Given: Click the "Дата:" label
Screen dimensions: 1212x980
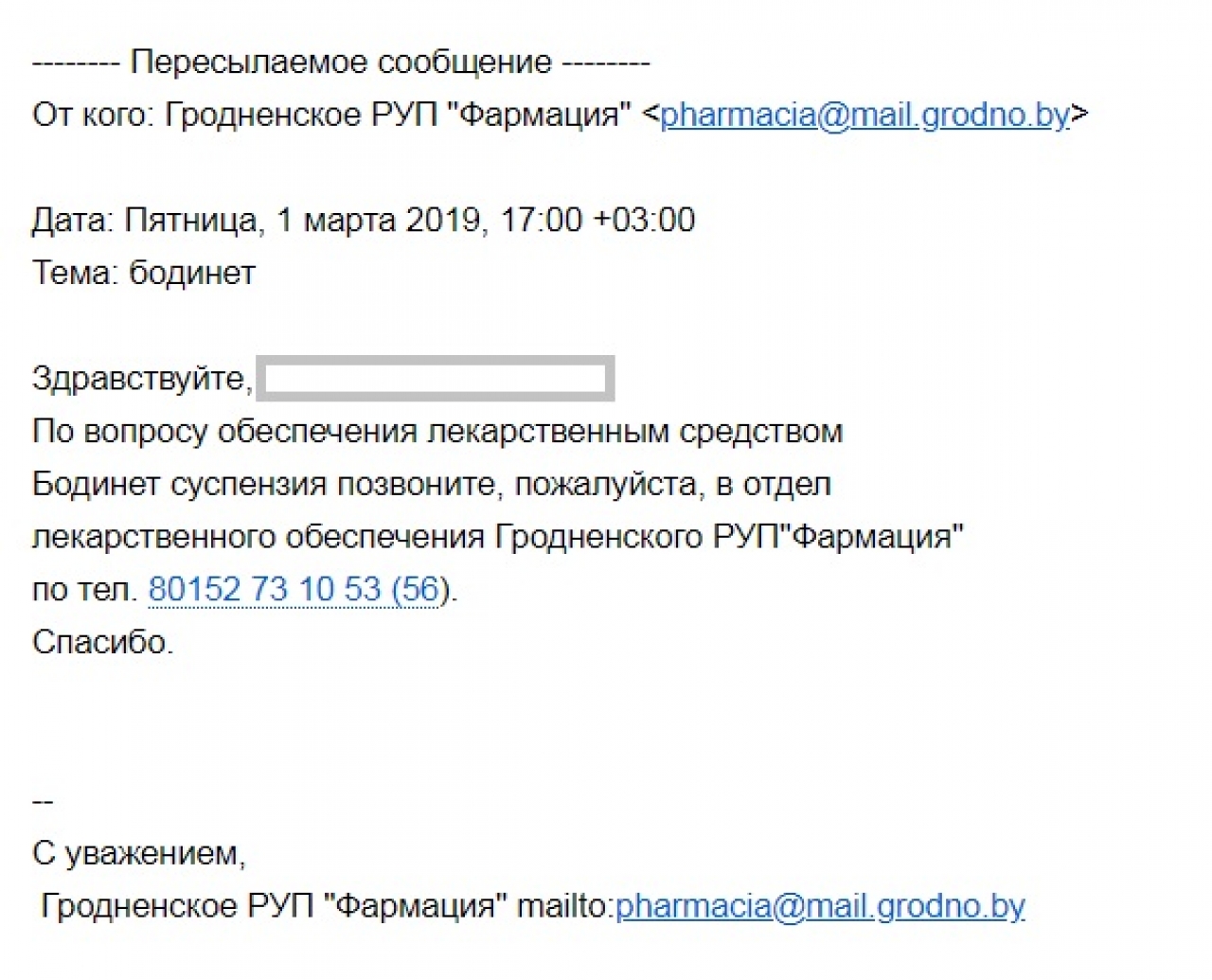Looking at the screenshot, I should pos(73,221).
